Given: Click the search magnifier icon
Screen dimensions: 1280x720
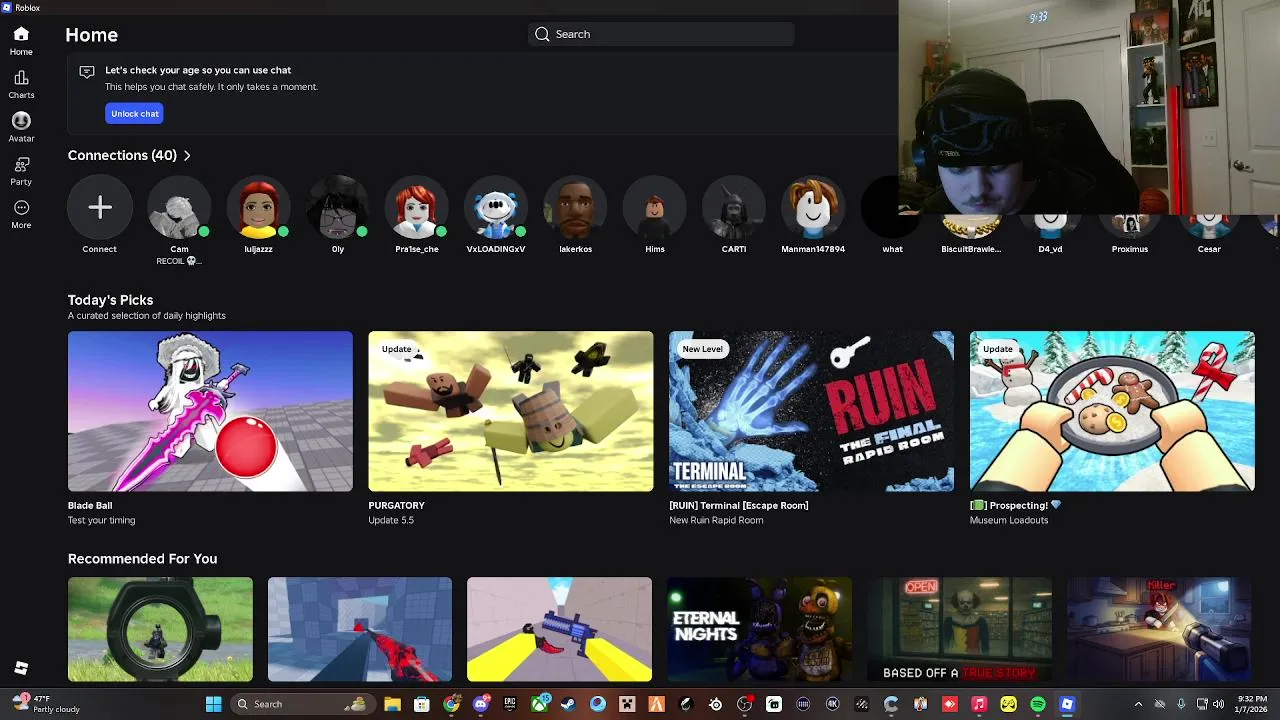Looking at the screenshot, I should [x=542, y=34].
